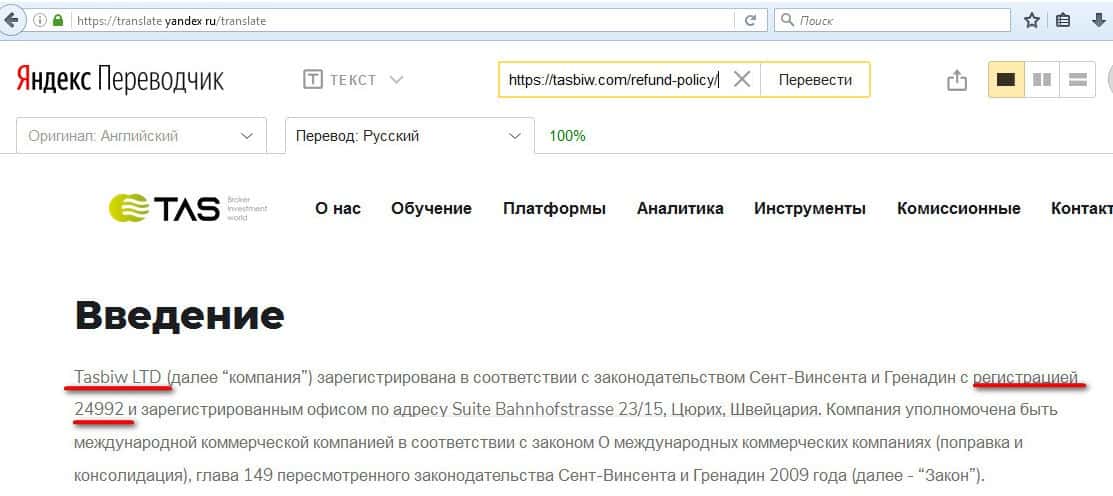Expand the Перевод: Русский language dropdown
Viewport: 1113px width, 496px height.
pos(408,136)
